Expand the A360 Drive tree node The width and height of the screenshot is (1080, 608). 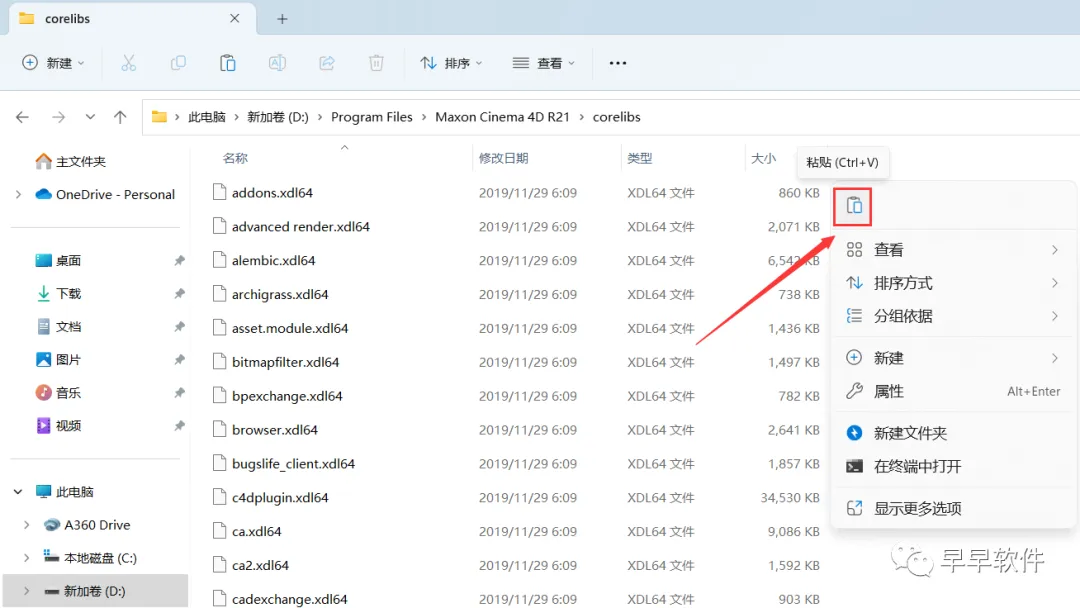click(26, 525)
